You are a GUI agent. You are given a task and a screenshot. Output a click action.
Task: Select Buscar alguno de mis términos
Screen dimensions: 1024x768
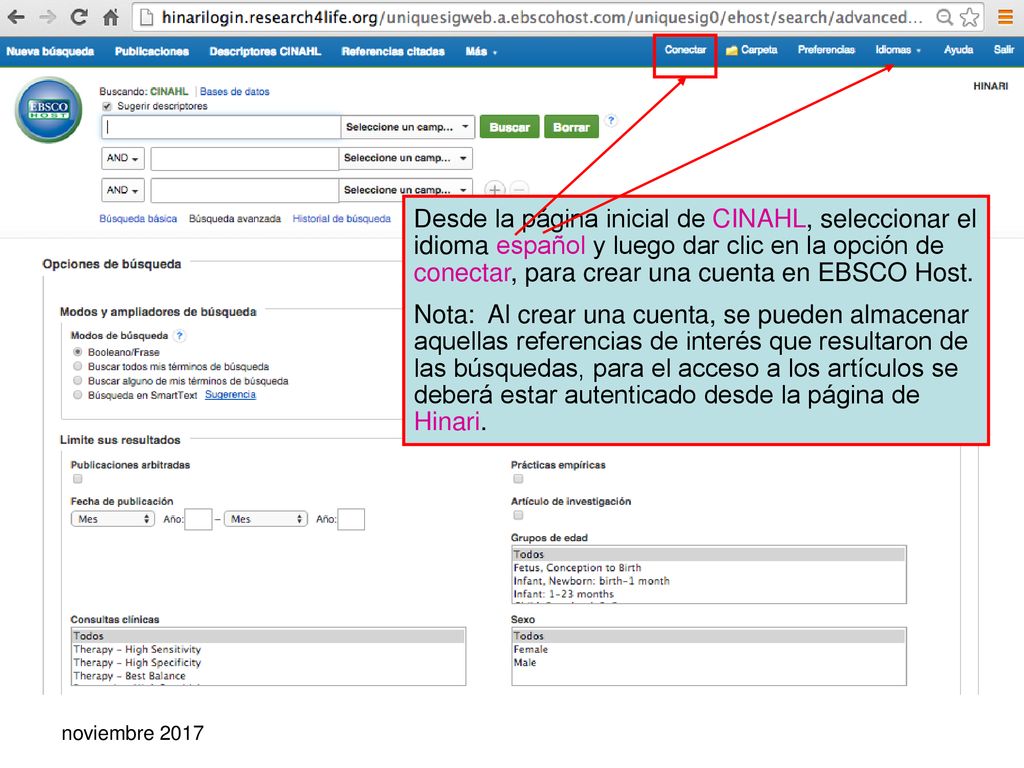tap(78, 381)
